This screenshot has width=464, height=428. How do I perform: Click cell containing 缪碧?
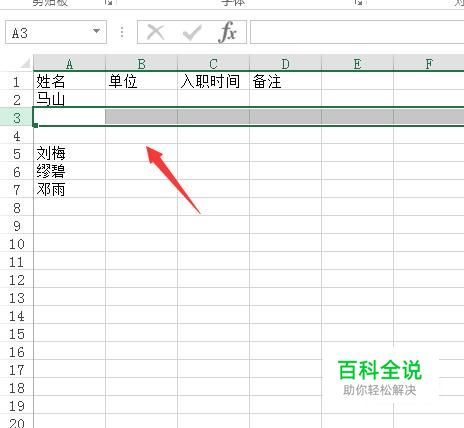click(69, 171)
